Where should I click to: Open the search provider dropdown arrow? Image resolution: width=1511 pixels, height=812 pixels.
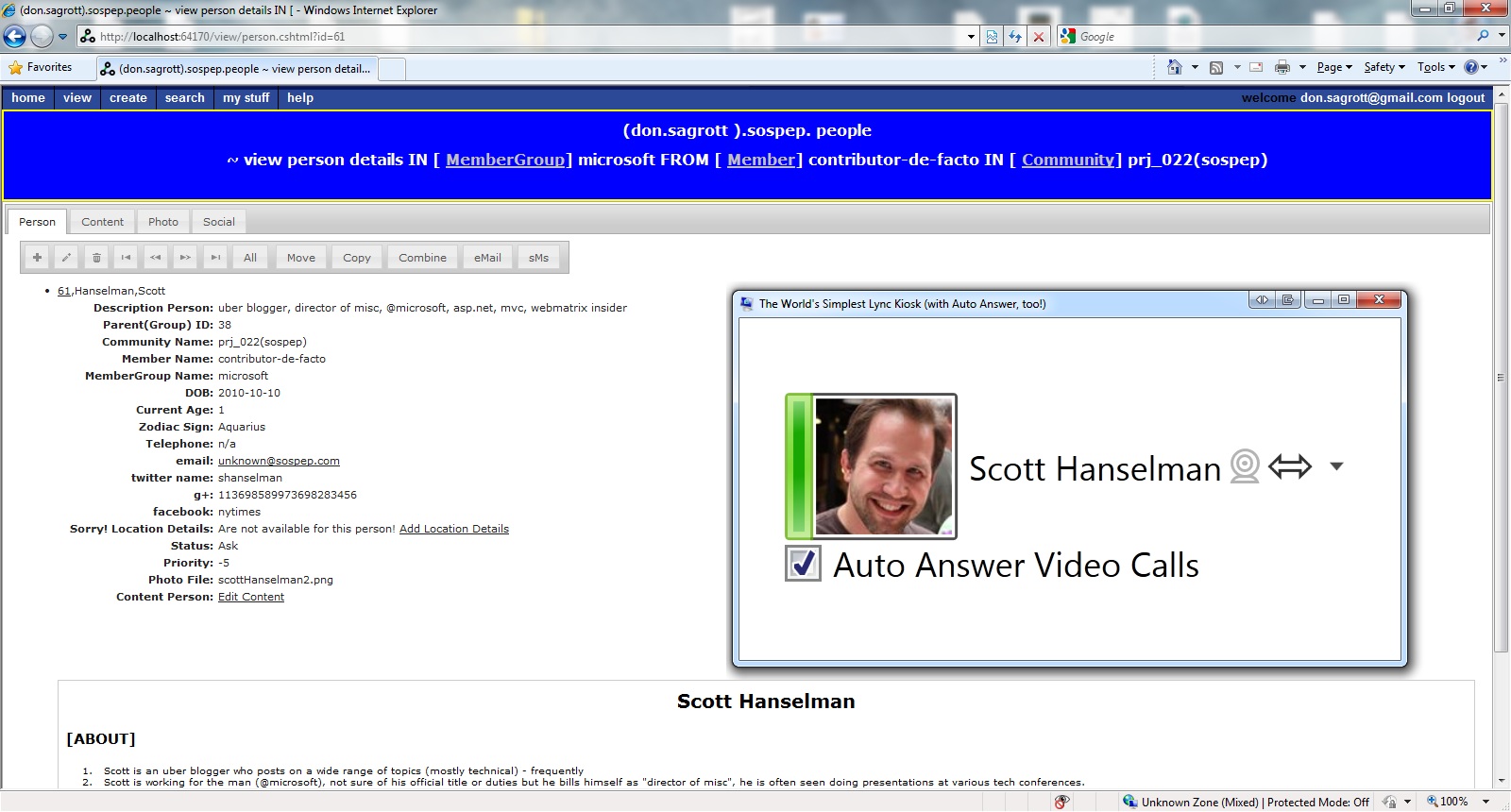tap(1502, 36)
